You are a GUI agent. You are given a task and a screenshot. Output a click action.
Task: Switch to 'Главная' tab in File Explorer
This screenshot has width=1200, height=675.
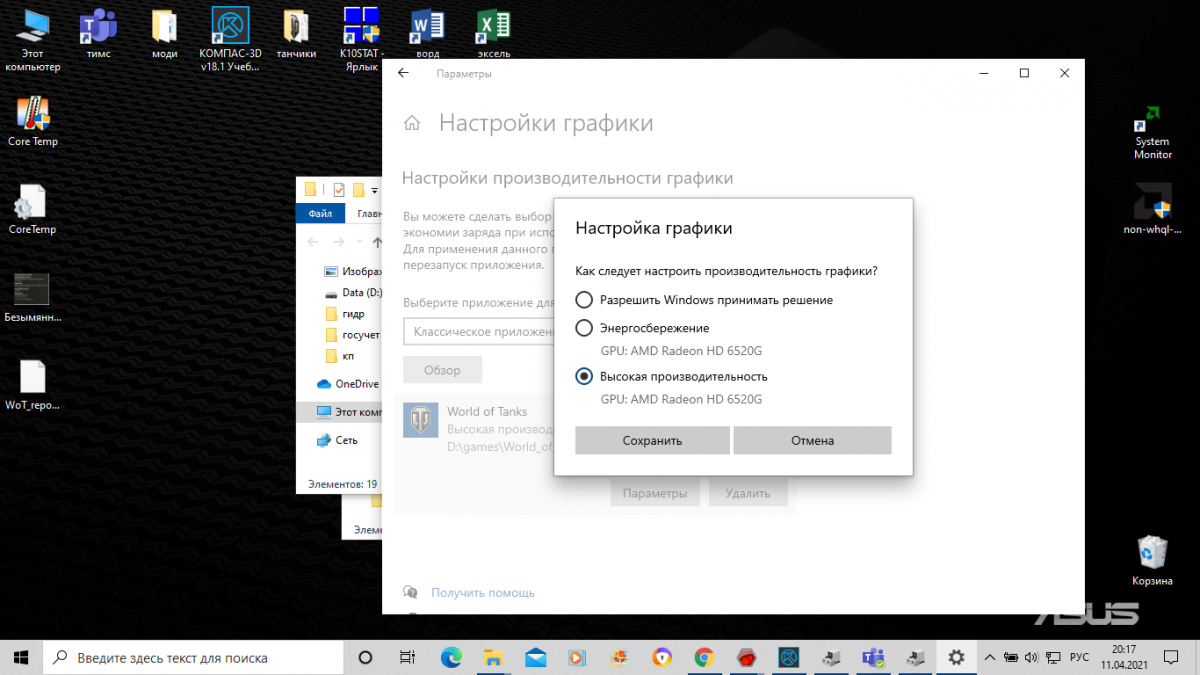369,213
